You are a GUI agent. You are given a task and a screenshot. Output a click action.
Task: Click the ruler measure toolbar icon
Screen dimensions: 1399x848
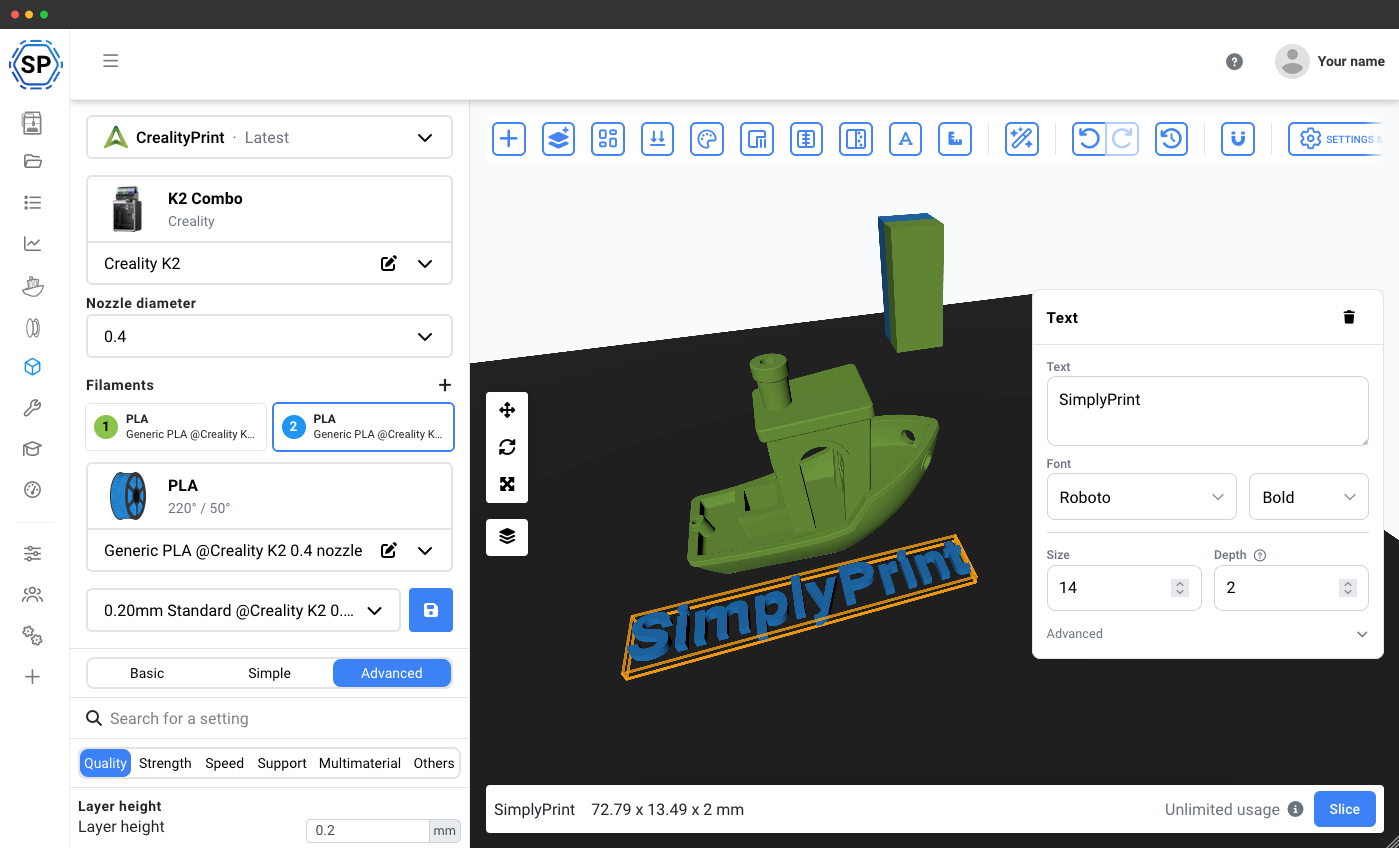pyautogui.click(x=955, y=139)
